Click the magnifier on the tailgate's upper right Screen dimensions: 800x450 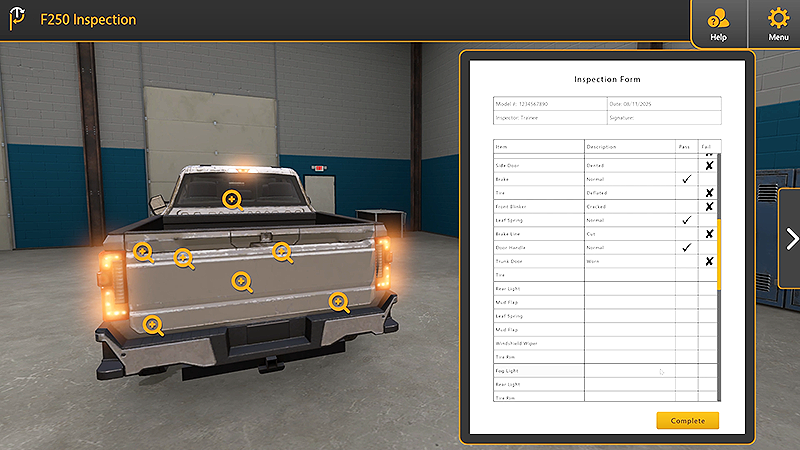[283, 252]
